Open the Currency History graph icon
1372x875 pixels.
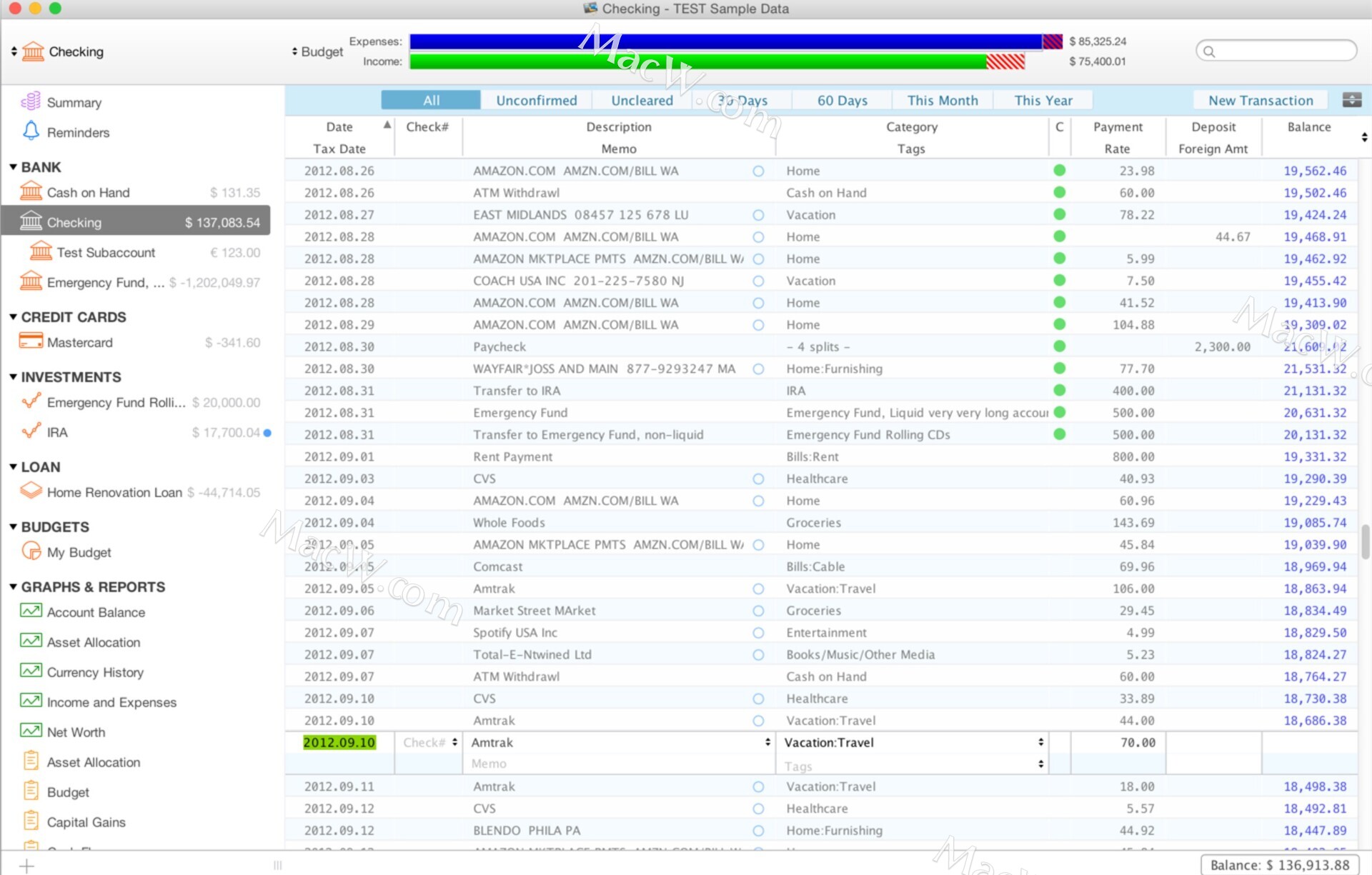31,671
